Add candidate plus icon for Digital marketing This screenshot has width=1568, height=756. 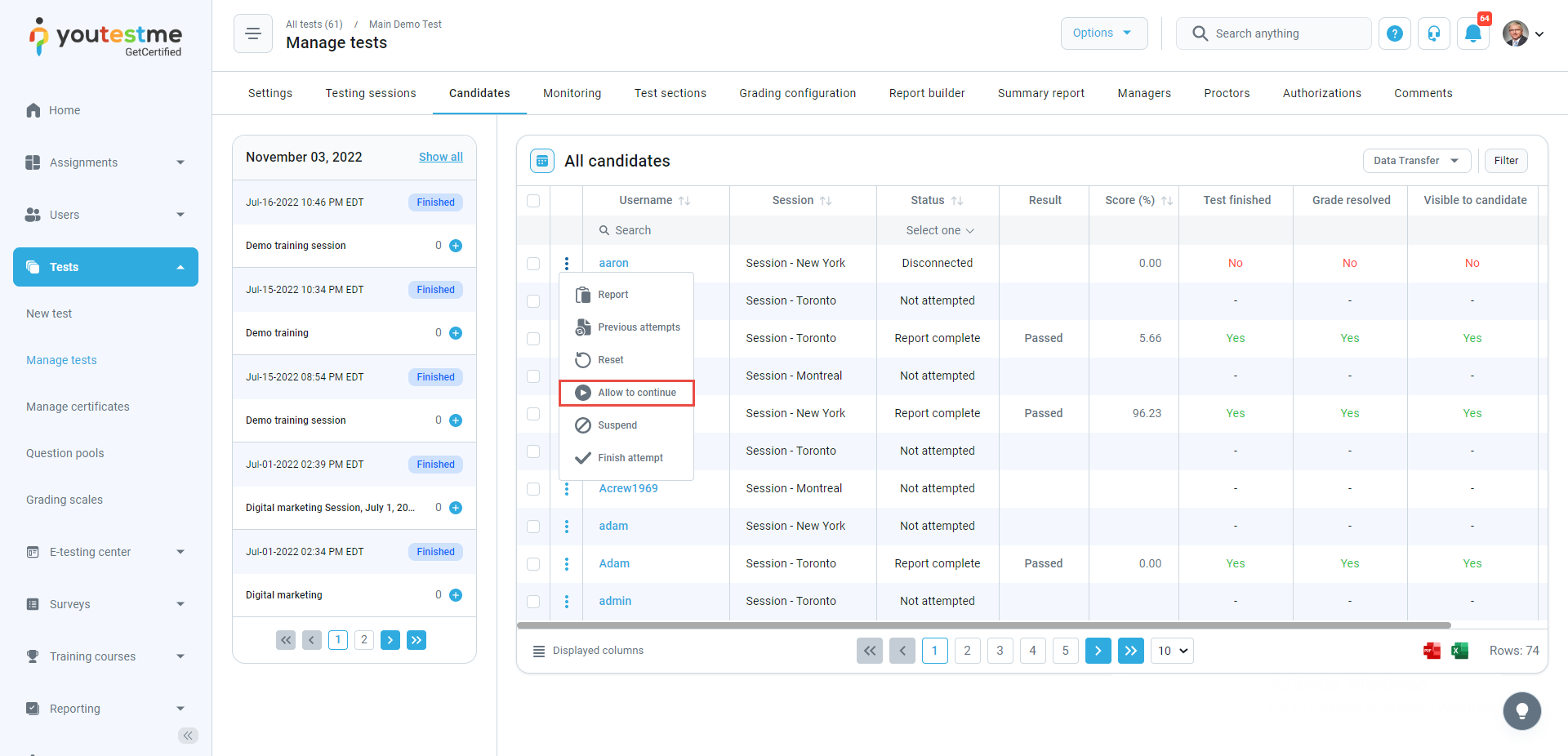tap(456, 595)
